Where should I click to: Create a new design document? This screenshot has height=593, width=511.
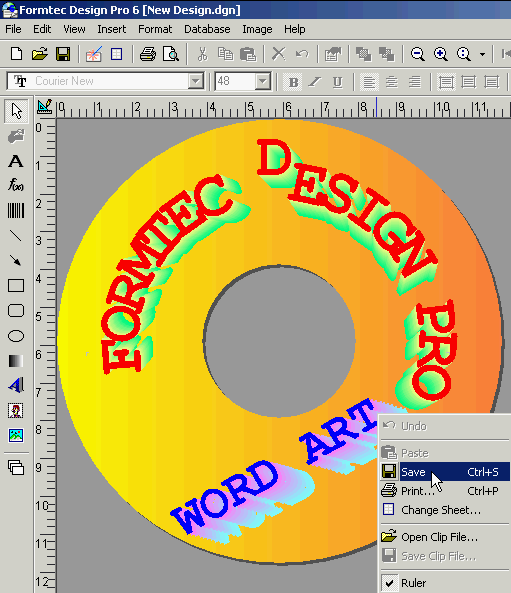[16, 54]
